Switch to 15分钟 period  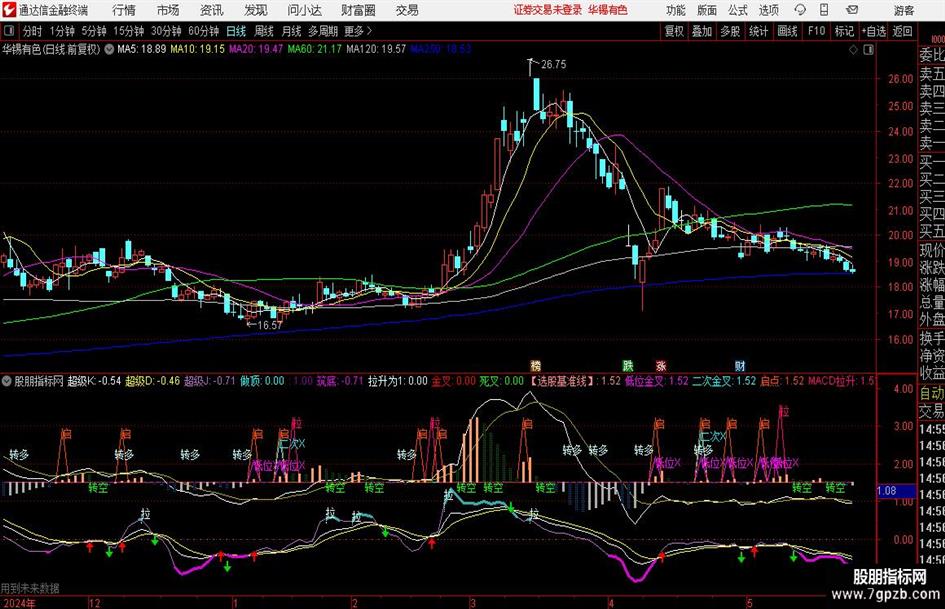[128, 31]
